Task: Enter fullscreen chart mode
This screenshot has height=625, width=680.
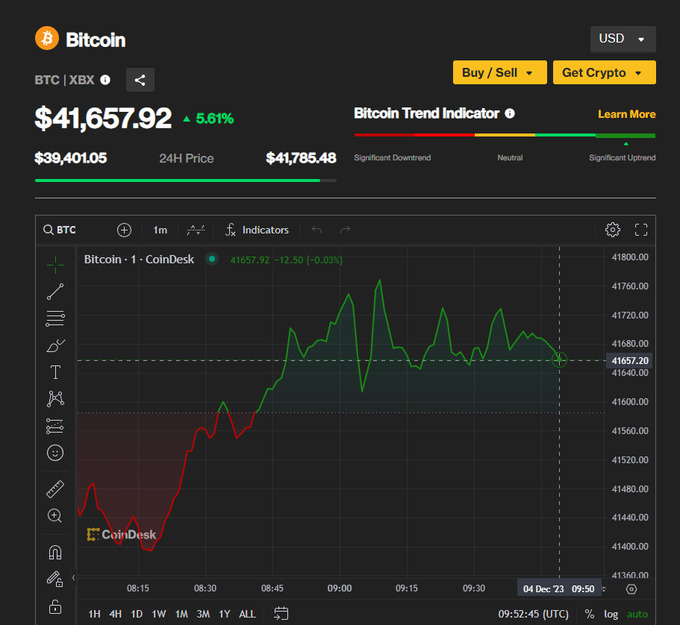Action: [641, 230]
